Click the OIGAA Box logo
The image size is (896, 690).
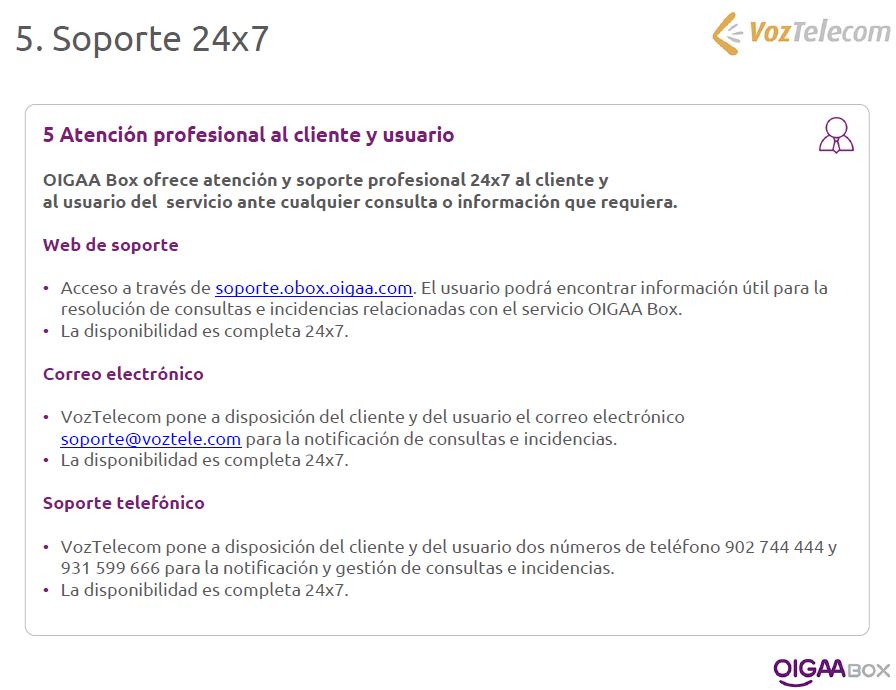(831, 671)
